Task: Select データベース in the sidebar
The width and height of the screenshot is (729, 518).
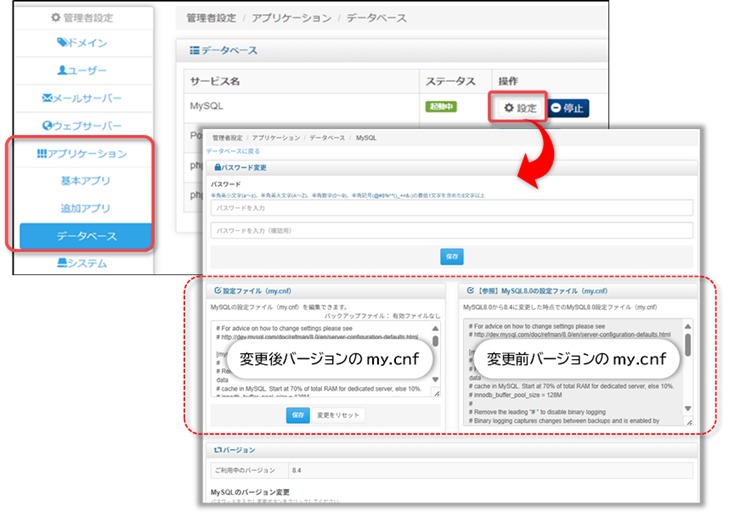Action: (84, 237)
